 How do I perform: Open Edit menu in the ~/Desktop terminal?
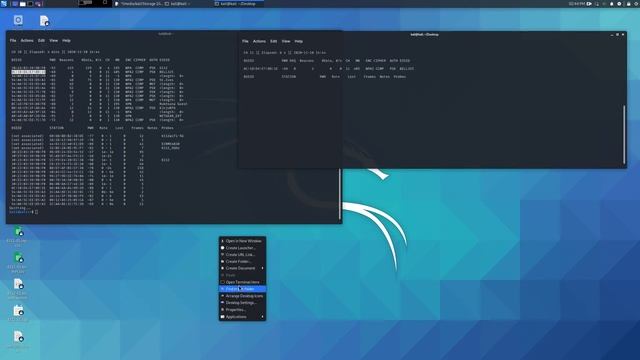pyautogui.click(x=273, y=41)
